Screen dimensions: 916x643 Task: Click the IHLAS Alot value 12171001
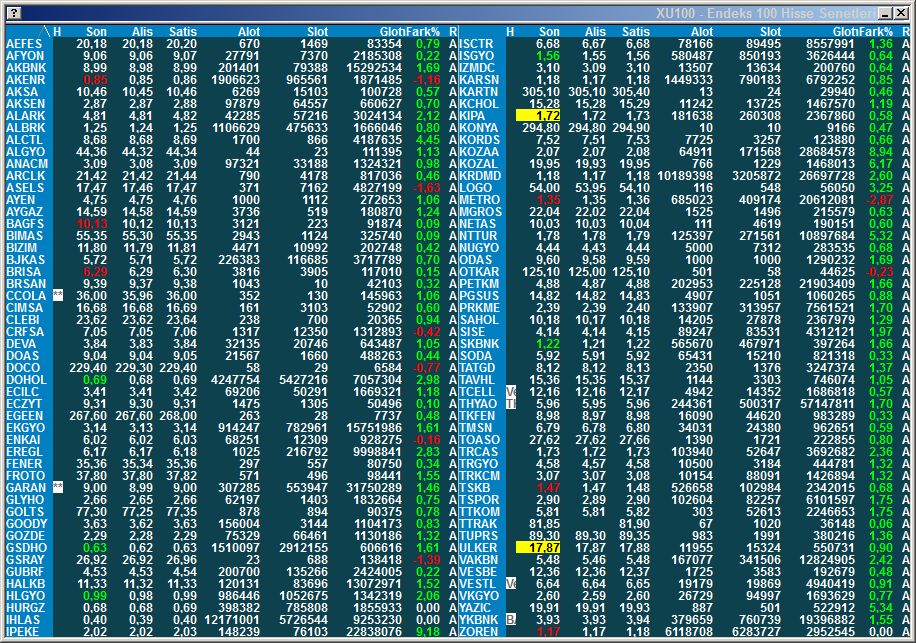click(x=232, y=620)
